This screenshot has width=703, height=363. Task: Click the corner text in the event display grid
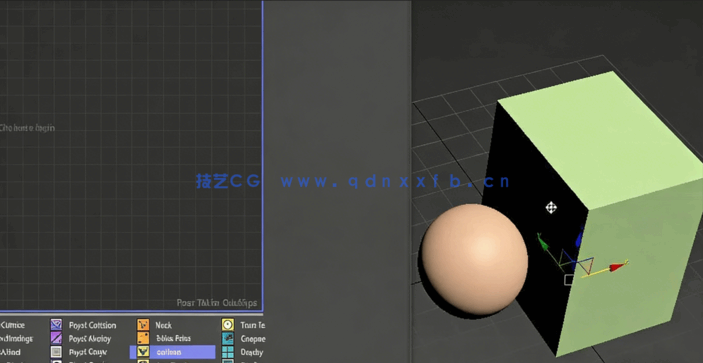[217, 303]
